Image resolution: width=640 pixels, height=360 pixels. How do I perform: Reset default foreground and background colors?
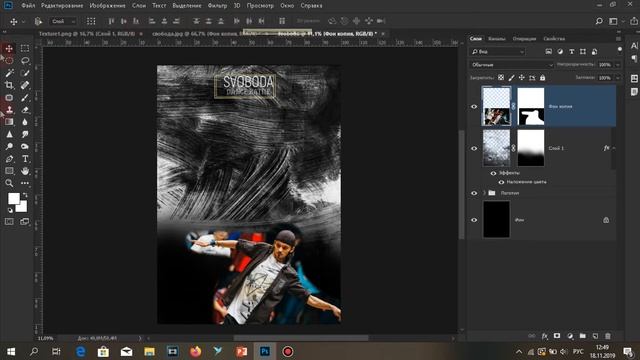(10, 211)
